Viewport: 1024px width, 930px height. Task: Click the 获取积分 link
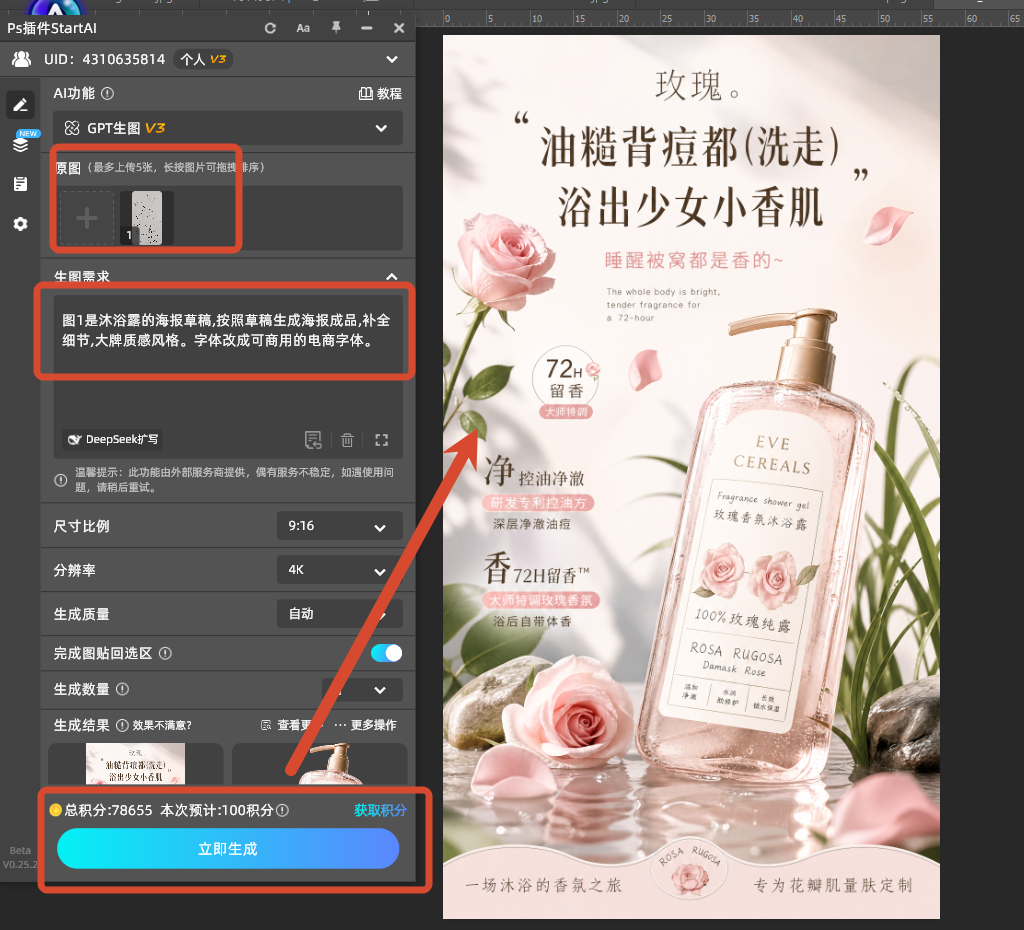(380, 810)
